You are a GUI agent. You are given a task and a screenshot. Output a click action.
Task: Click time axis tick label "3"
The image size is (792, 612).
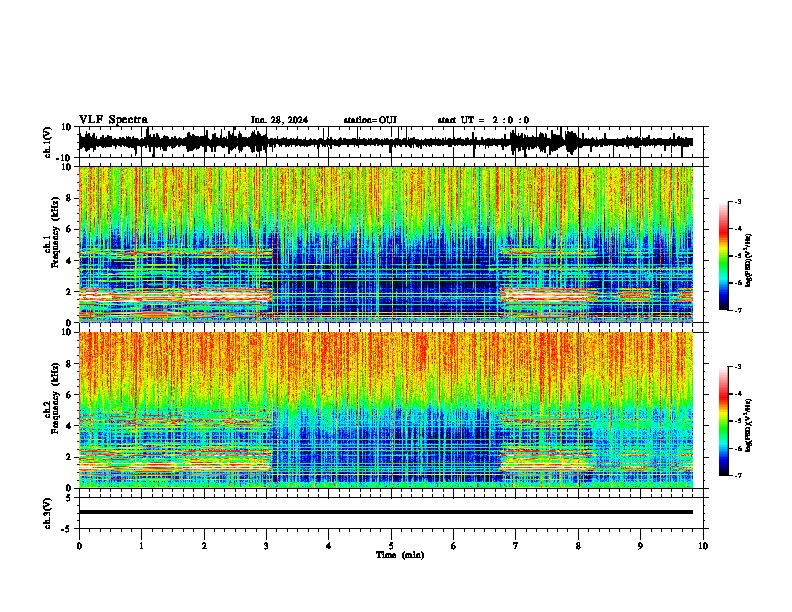click(x=266, y=545)
